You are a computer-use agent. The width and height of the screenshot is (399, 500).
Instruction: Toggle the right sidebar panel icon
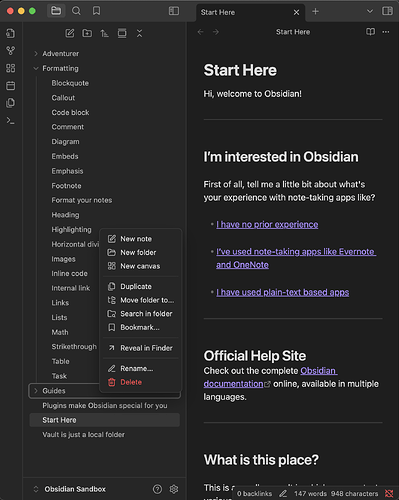tap(387, 11)
